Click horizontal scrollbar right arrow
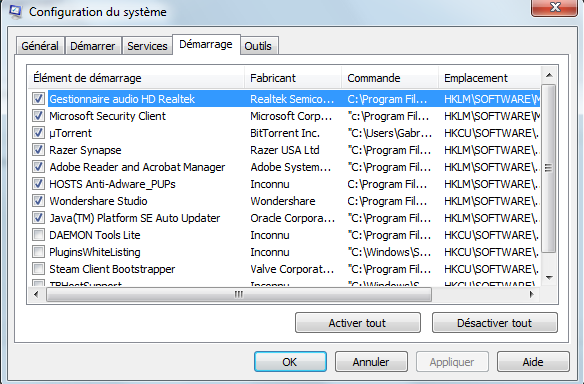This screenshot has width=584, height=384. 532,294
